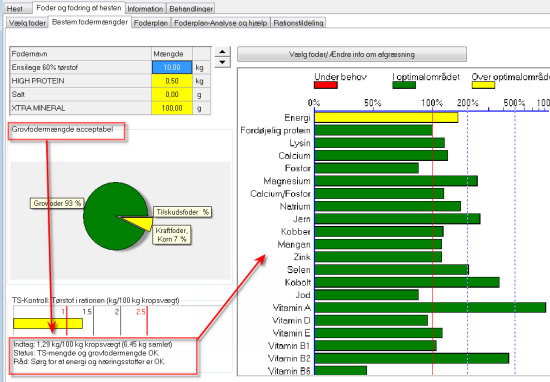
Task: Click the yellow Over optimalområdet legend swatch
Action: (483, 85)
